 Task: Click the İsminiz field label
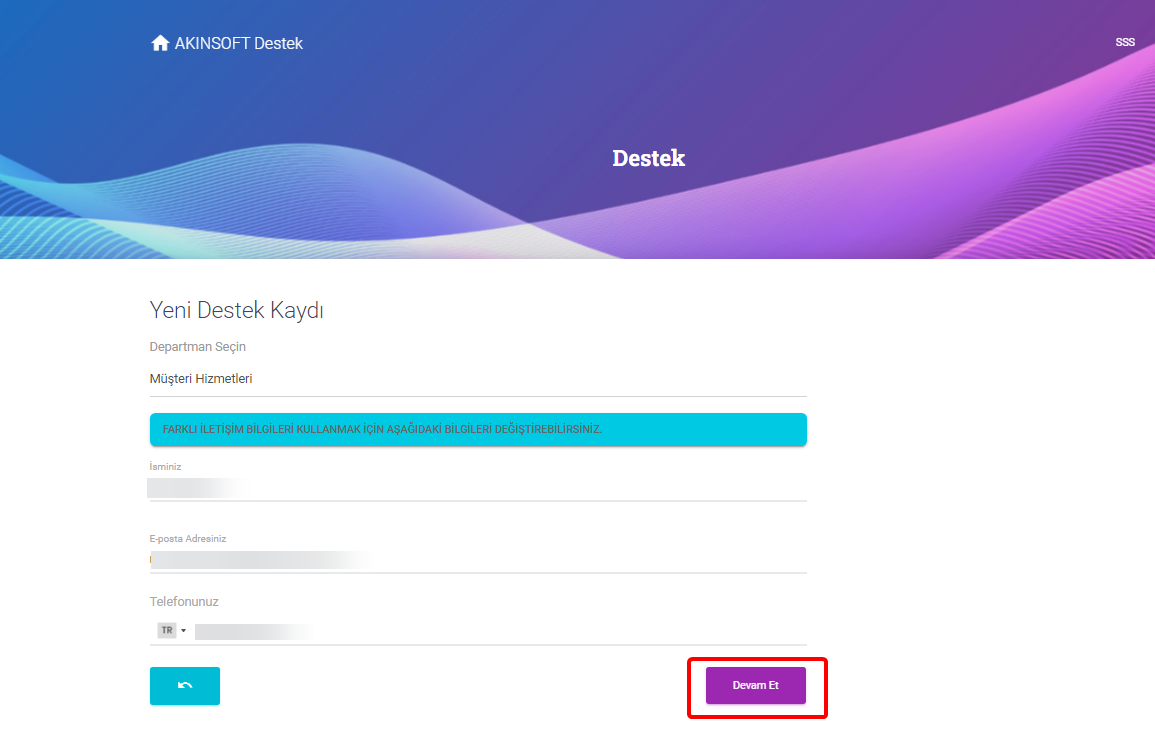165,466
